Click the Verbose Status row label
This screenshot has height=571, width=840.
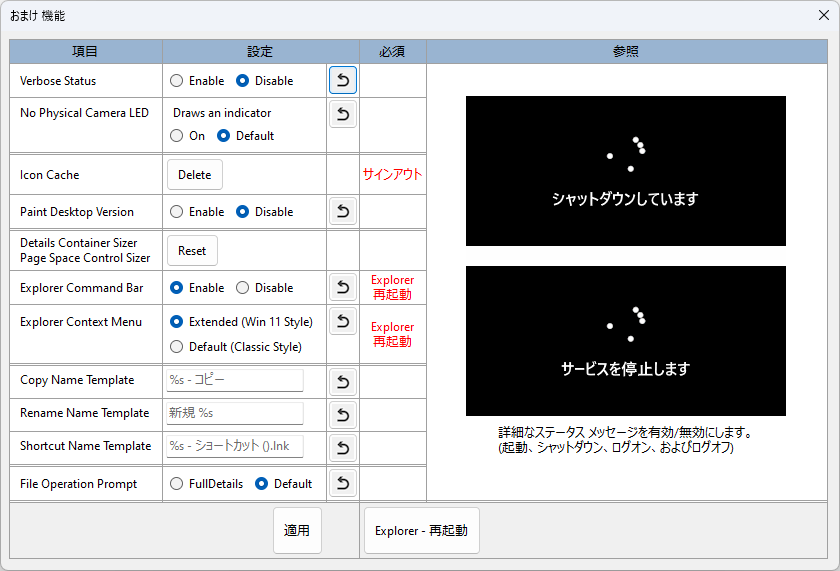[x=58, y=81]
